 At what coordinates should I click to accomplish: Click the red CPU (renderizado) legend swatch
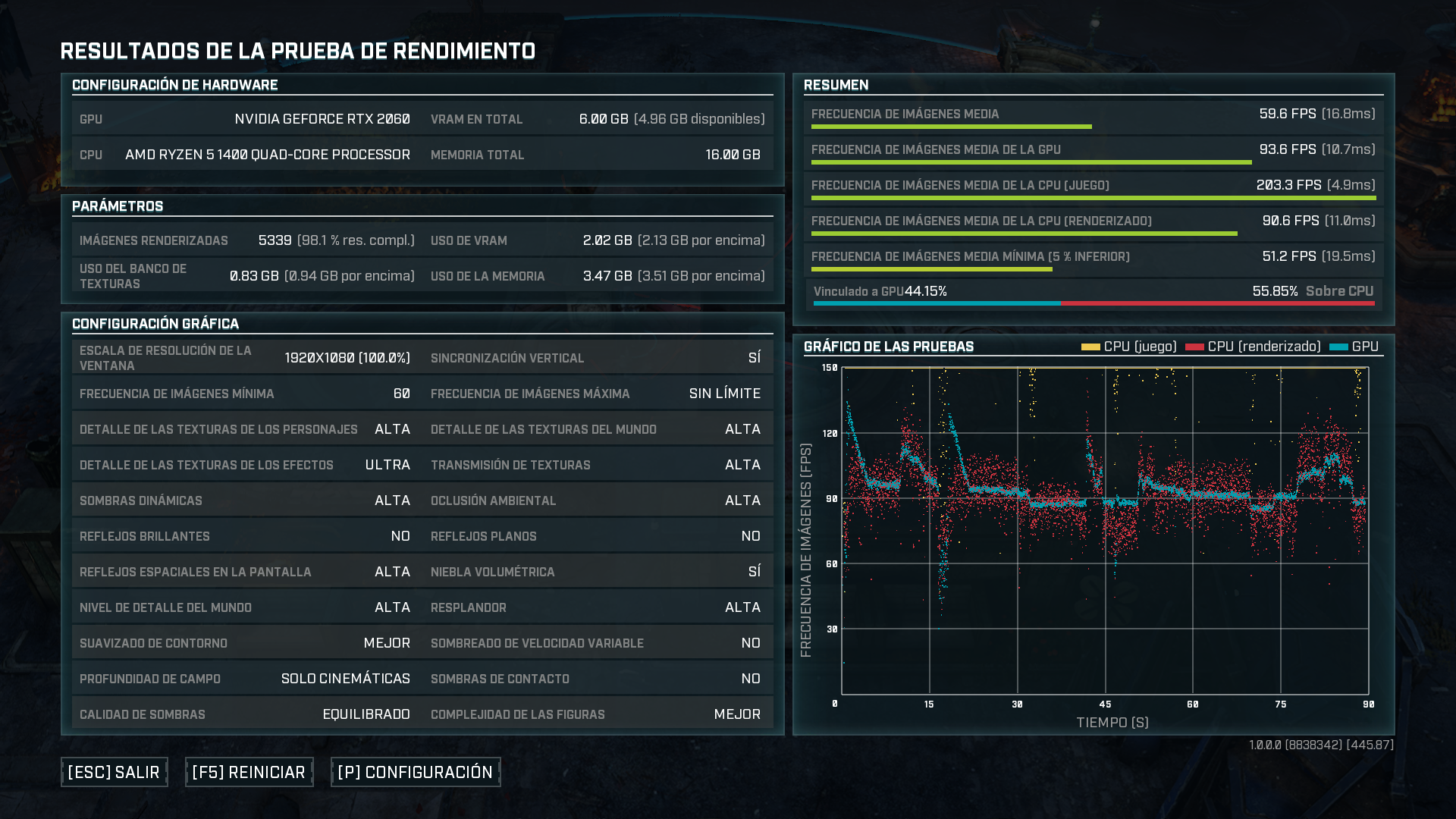point(1194,347)
